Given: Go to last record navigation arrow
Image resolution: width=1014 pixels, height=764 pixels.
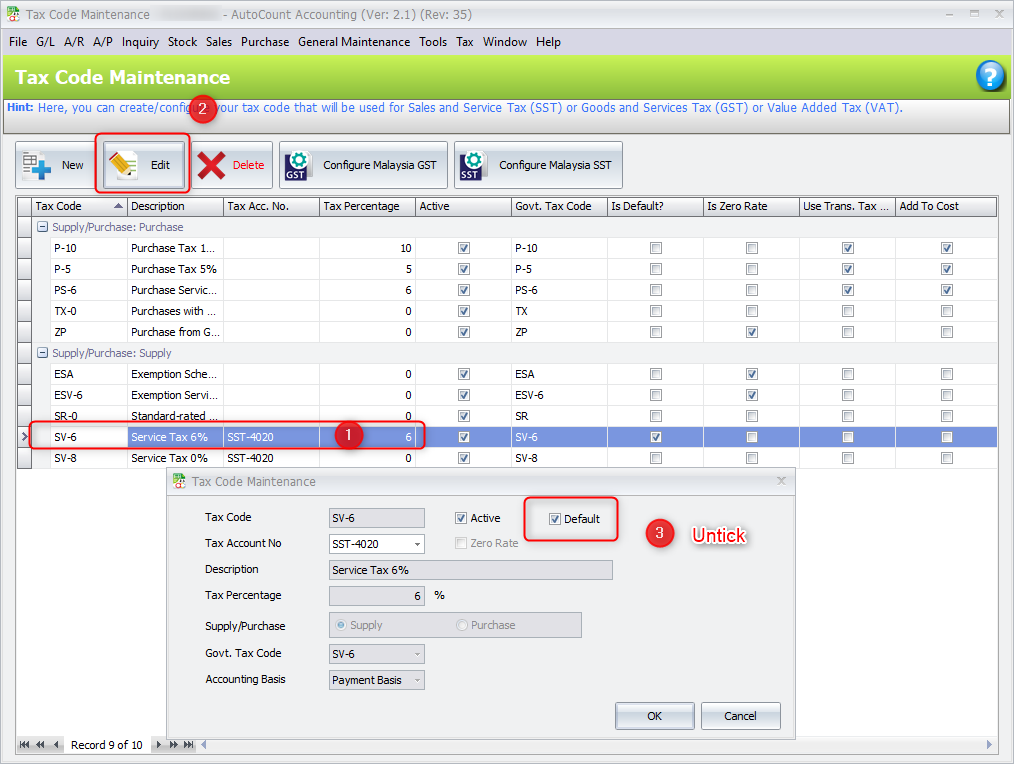Looking at the screenshot, I should pyautogui.click(x=187, y=745).
